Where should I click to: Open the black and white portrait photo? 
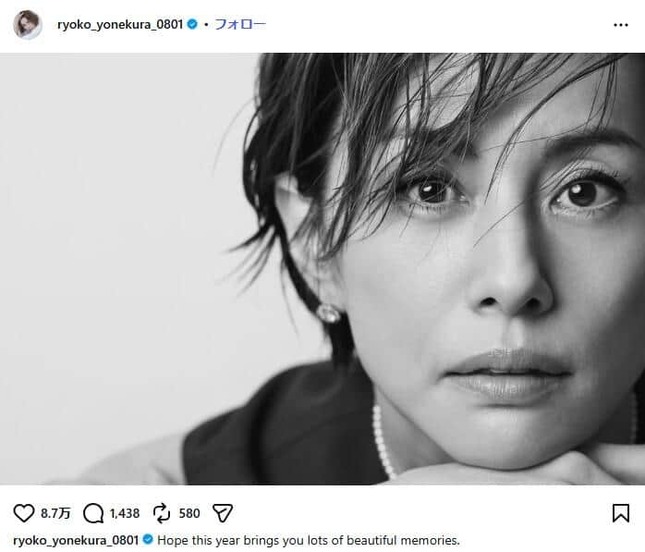coord(322,269)
